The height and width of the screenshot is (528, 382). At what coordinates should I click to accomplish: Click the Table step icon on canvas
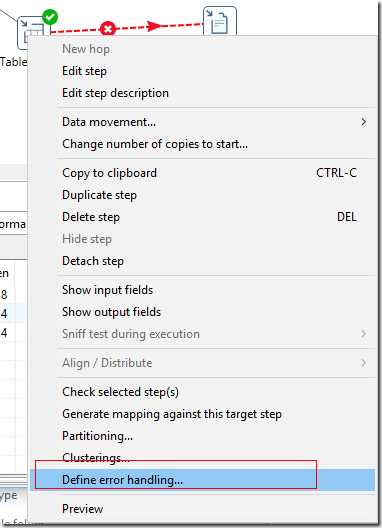pyautogui.click(x=32, y=33)
